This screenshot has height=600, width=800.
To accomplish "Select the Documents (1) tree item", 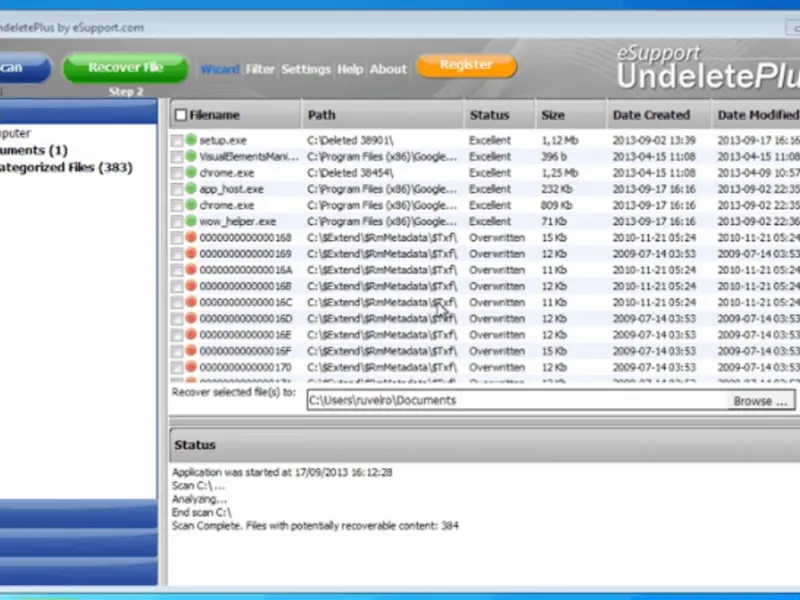I will click(x=34, y=151).
